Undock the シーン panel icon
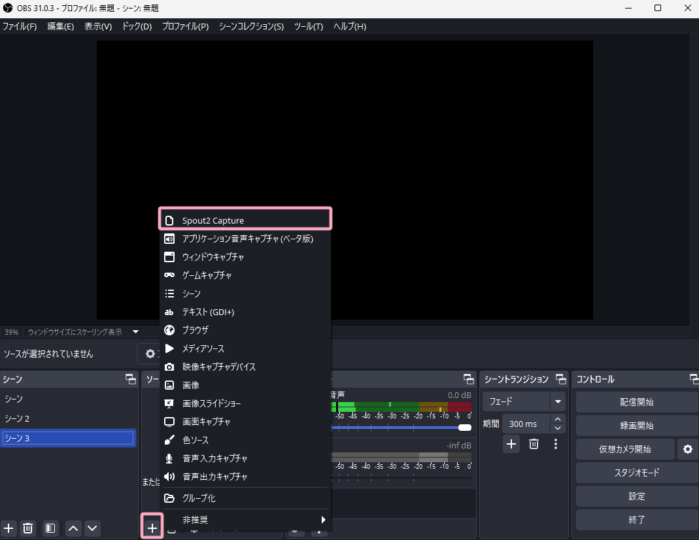699x540 pixels. (130, 379)
